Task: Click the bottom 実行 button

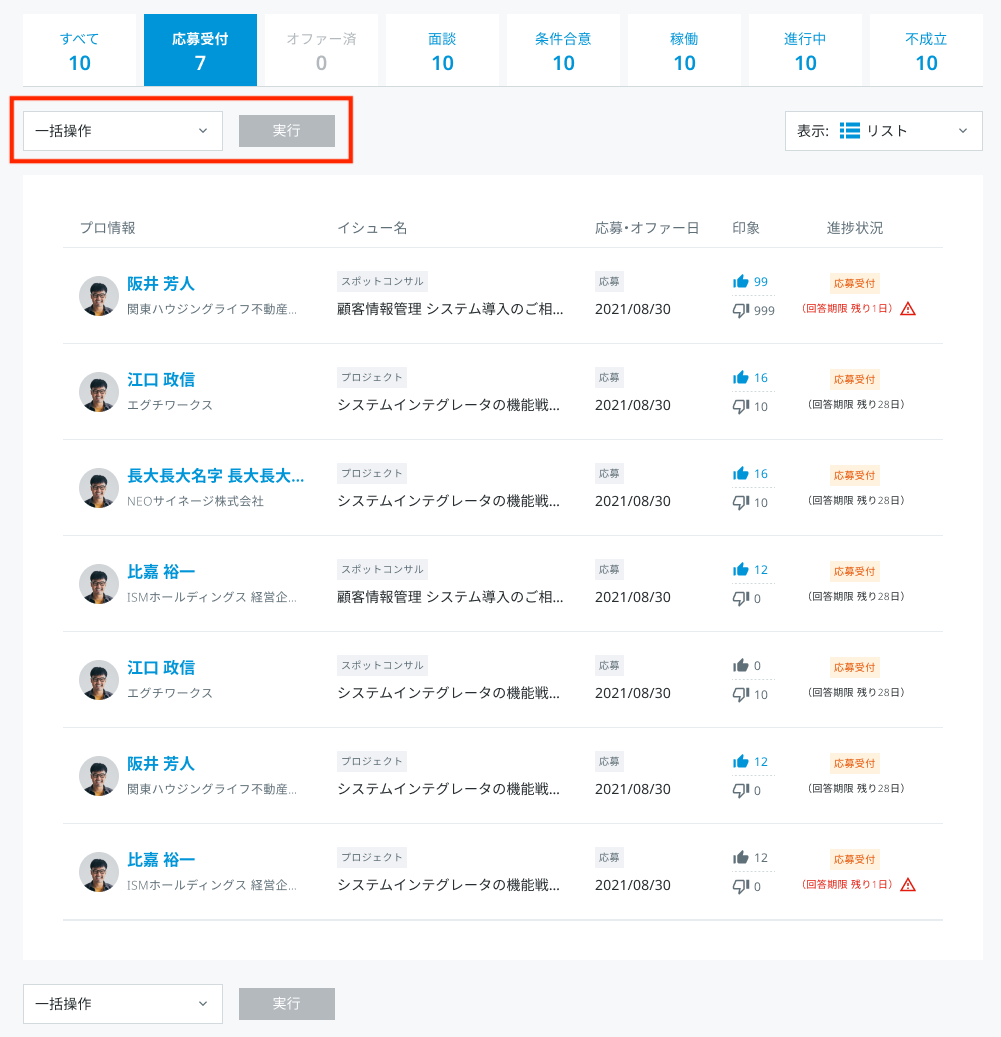Action: (287, 1004)
